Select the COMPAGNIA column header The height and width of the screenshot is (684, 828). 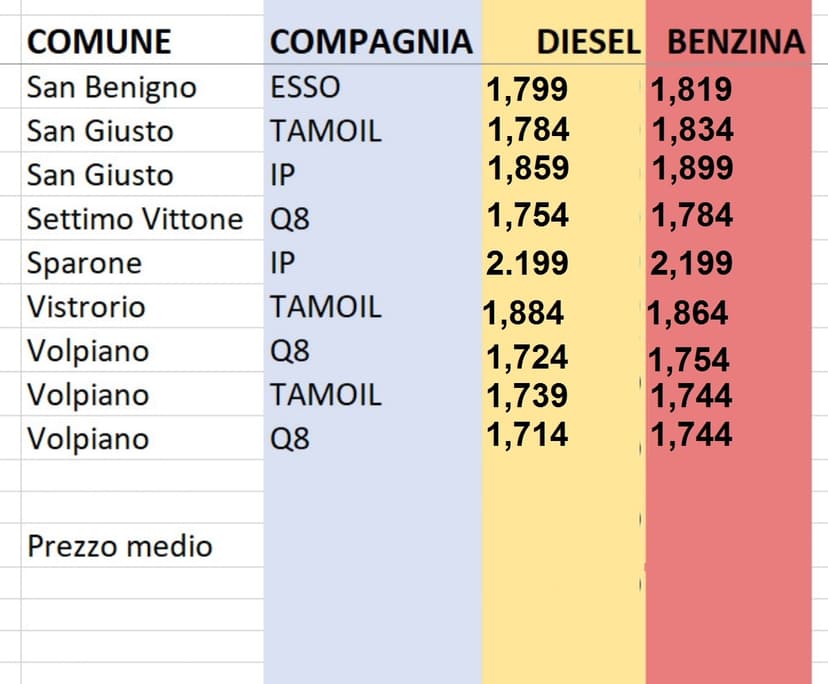tap(370, 41)
